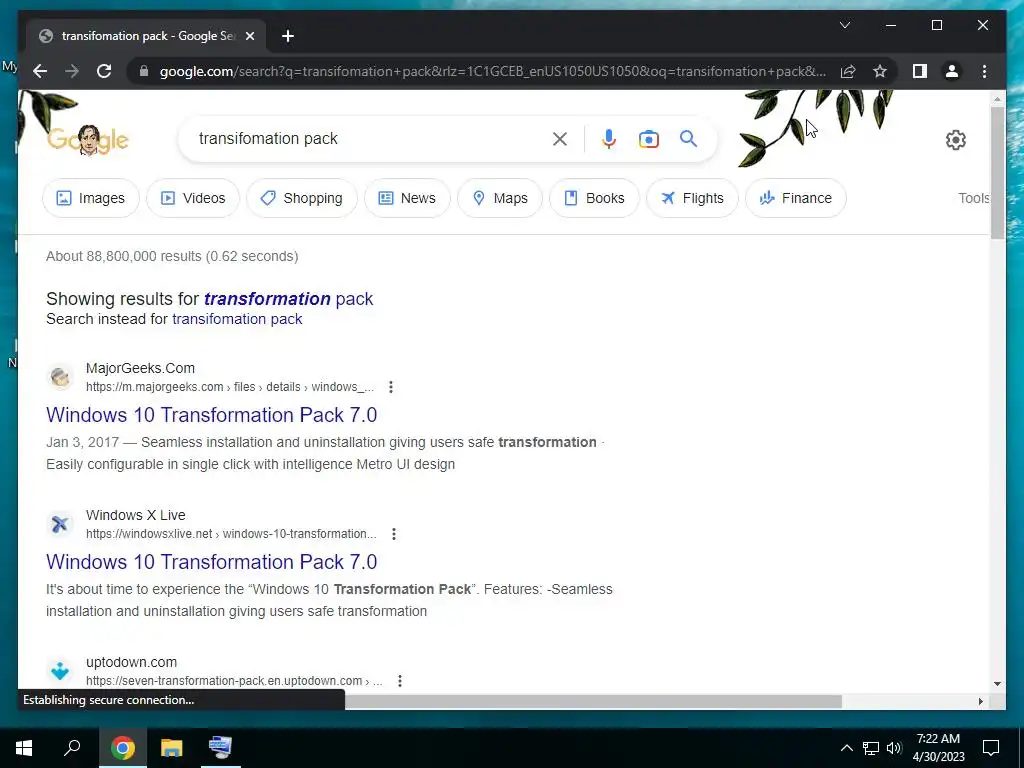Screen dimensions: 1024x768
Task: Open taskbar search magnifier
Action: coord(72,748)
